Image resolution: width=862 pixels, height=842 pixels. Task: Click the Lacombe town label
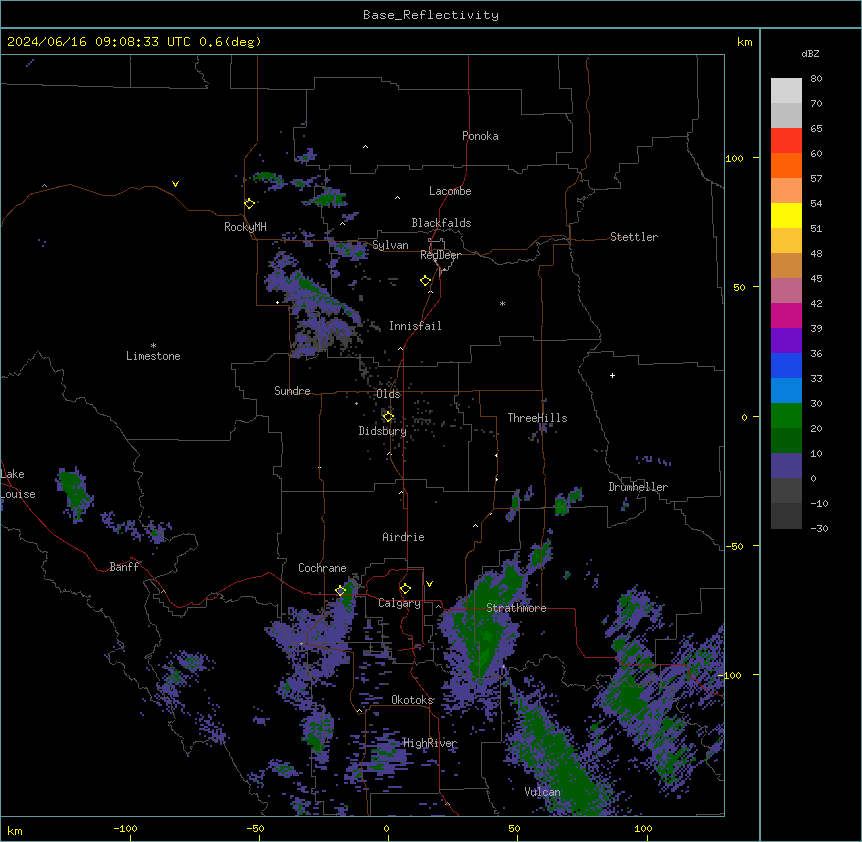tap(450, 191)
